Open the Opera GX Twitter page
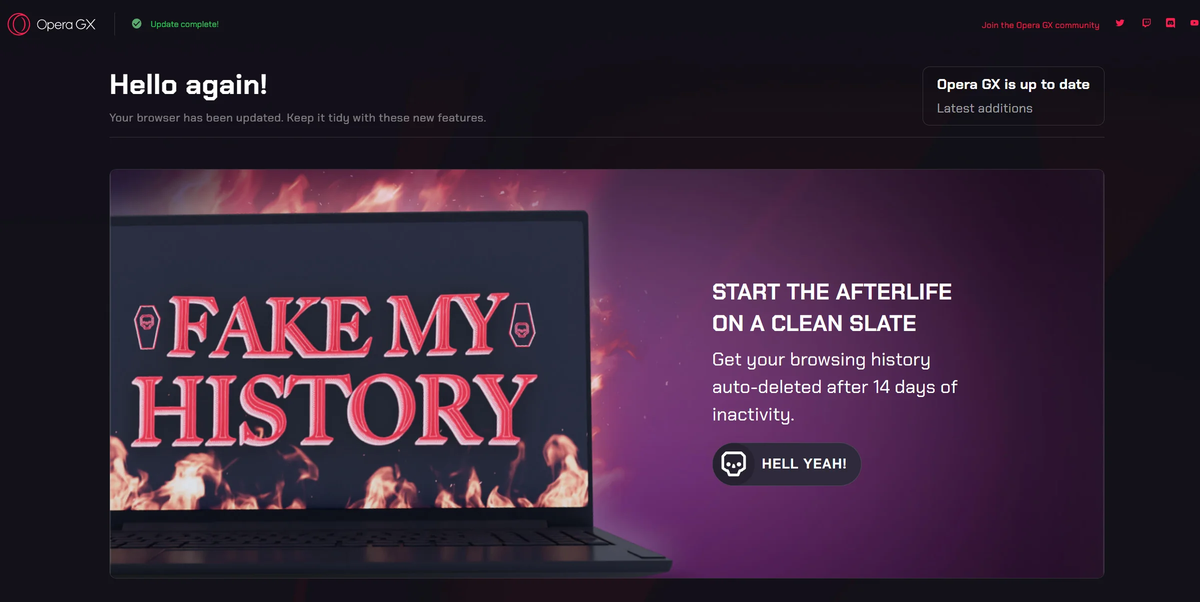The image size is (1200, 602). [x=1120, y=24]
